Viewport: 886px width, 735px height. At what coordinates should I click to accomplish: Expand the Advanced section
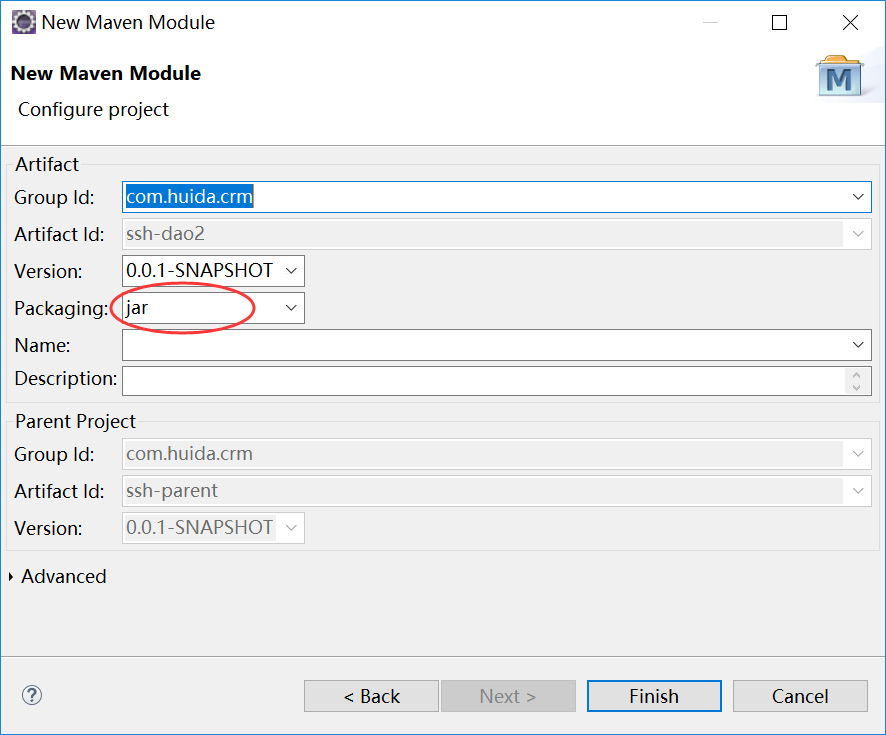point(12,577)
